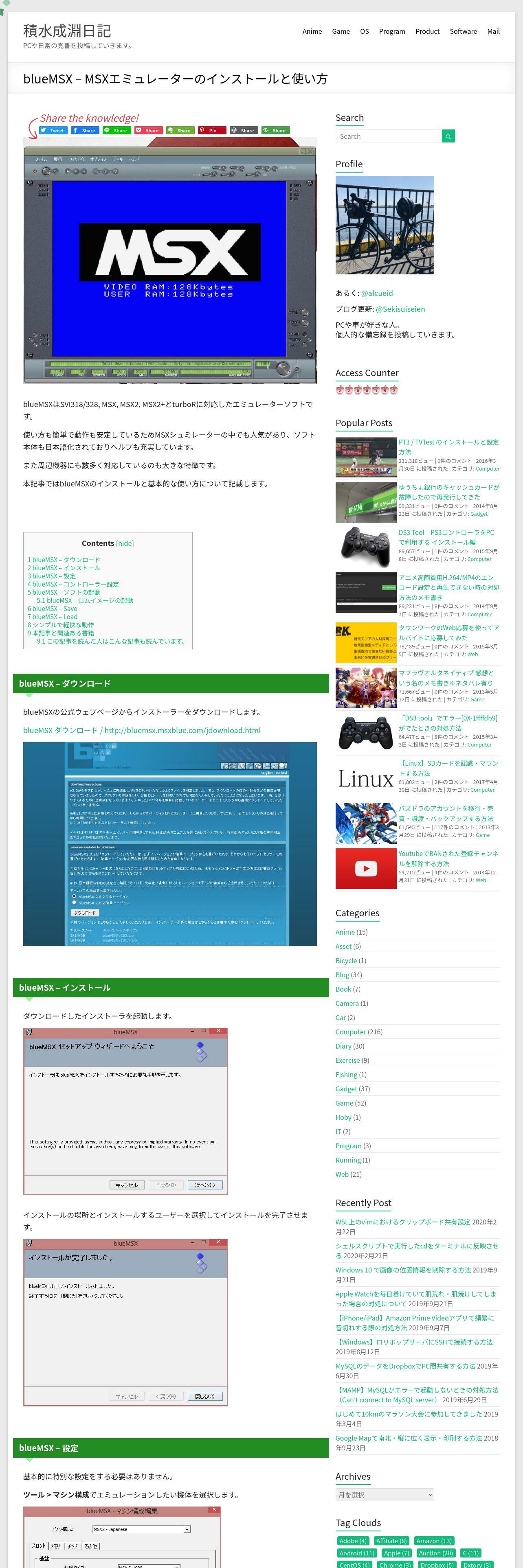Open the @alcueid profile link
523x1568 pixels.
(x=377, y=293)
